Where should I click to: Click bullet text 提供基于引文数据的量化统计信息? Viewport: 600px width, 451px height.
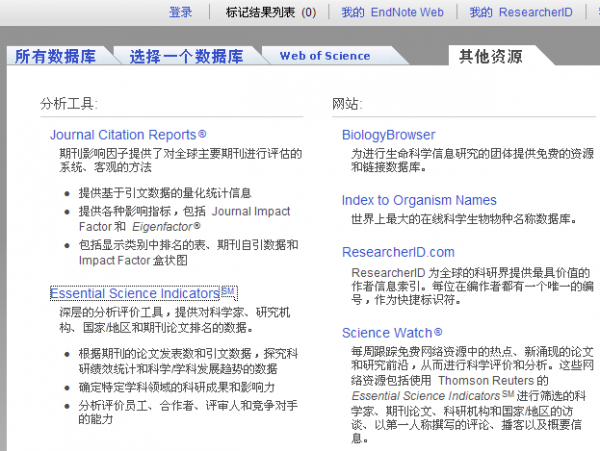[x=165, y=193]
